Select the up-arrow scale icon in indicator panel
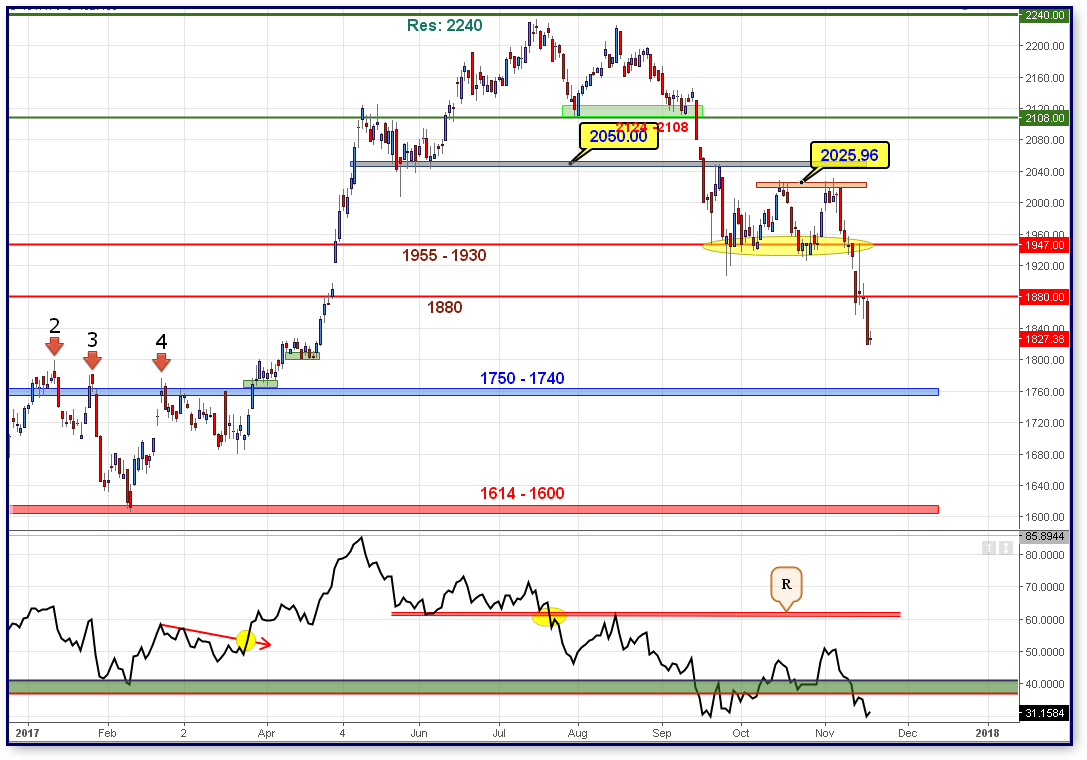Screen dimensions: 1087x760 pos(988,548)
